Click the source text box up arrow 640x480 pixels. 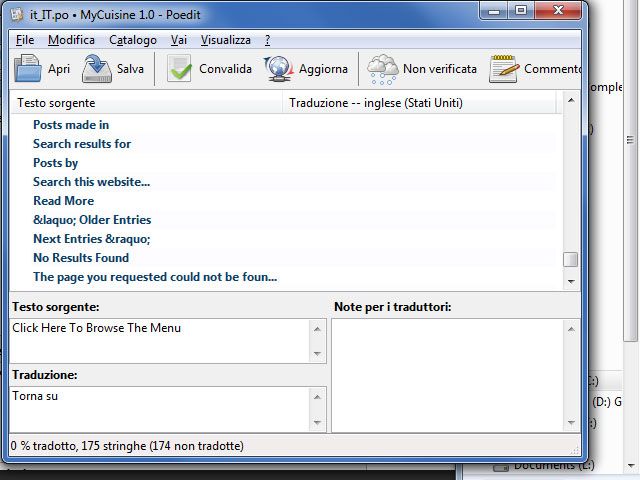(x=318, y=329)
